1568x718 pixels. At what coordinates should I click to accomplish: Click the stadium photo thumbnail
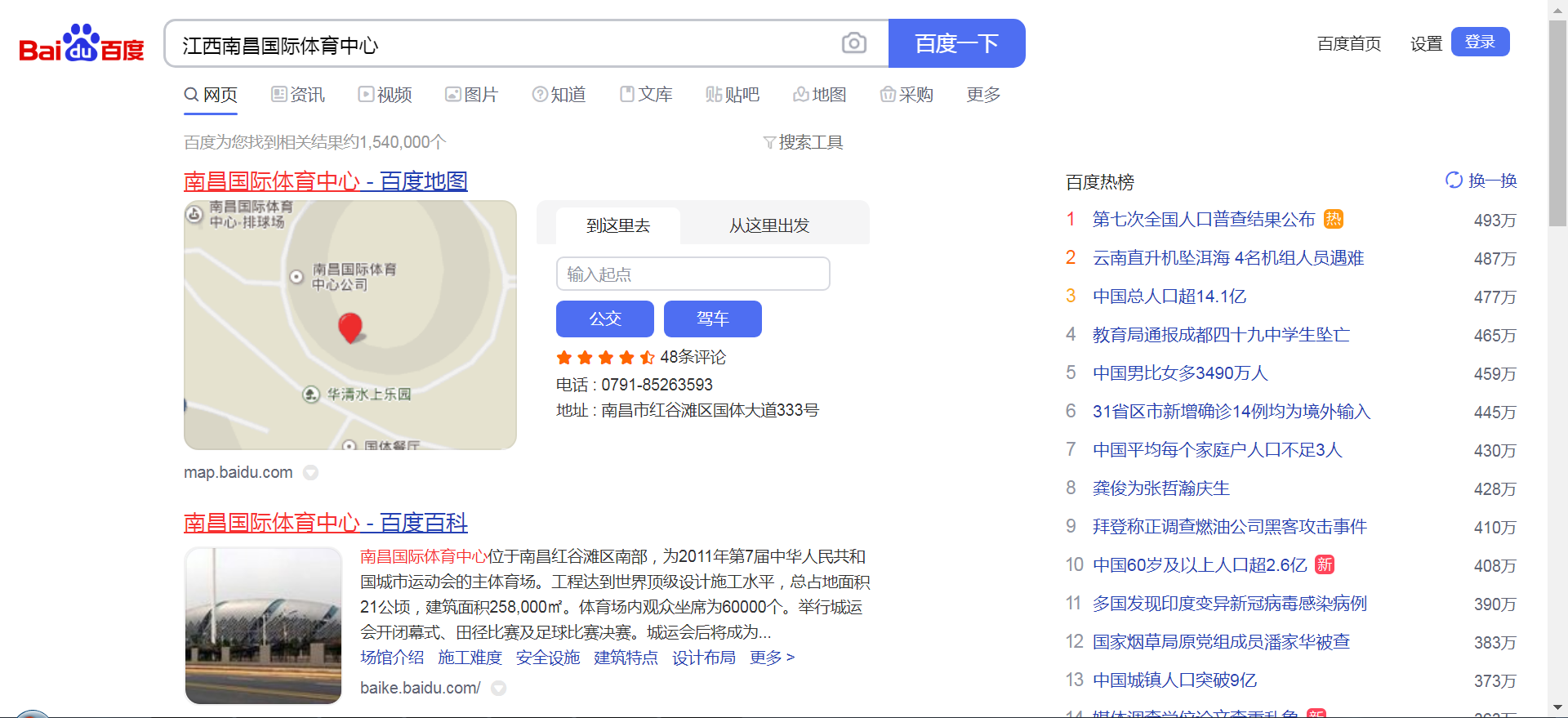tap(263, 626)
